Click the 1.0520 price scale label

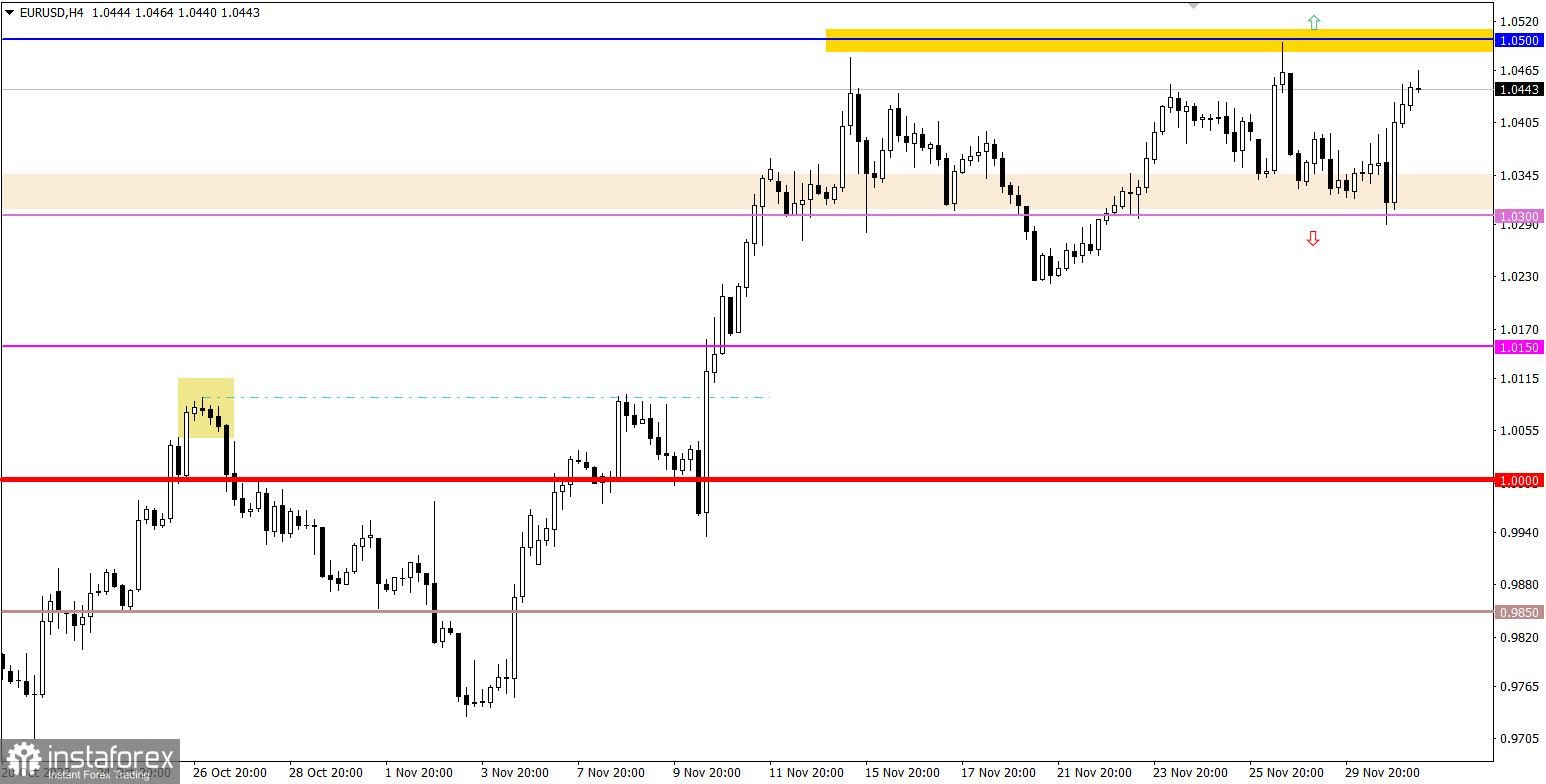[1520, 21]
